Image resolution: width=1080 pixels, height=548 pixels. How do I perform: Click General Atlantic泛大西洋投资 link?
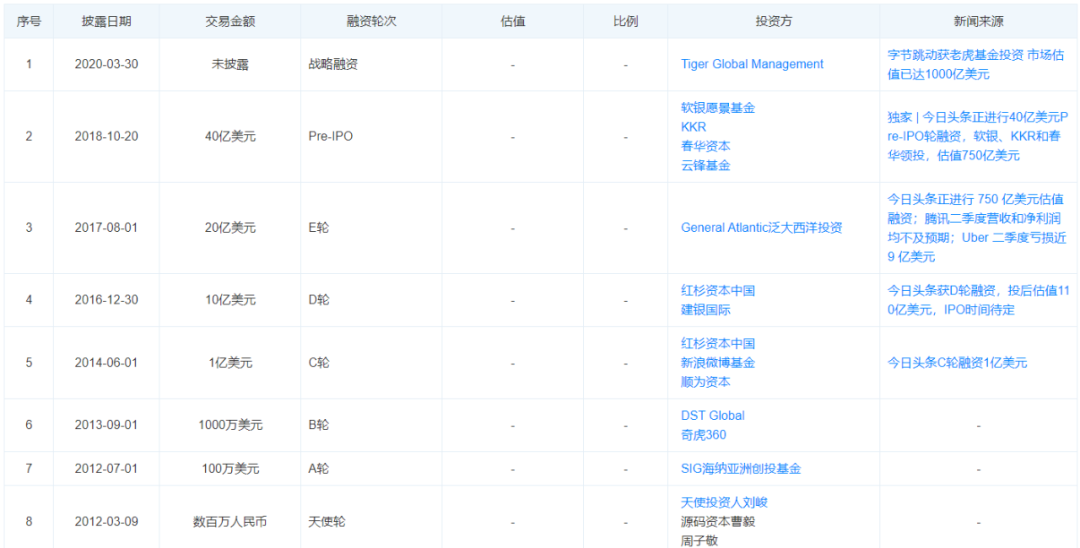[x=761, y=228]
